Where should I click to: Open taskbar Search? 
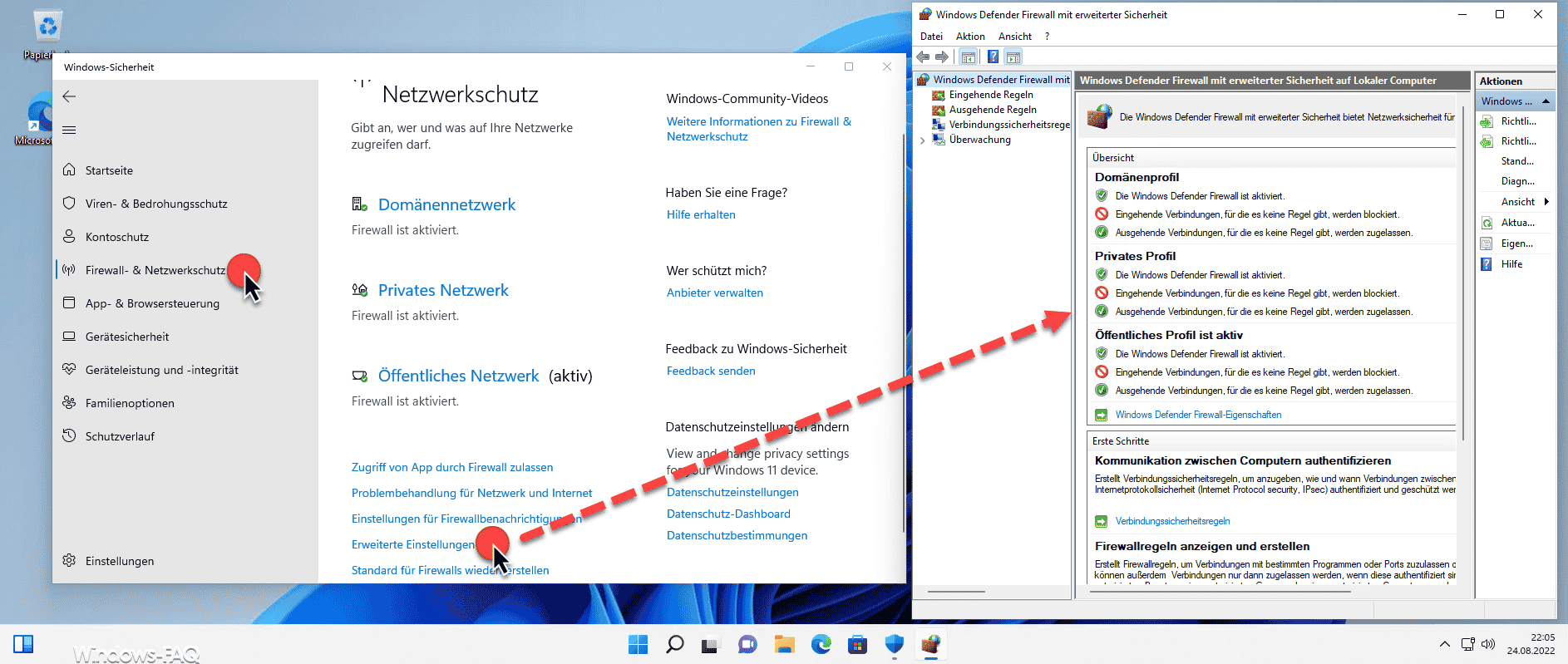pyautogui.click(x=675, y=644)
